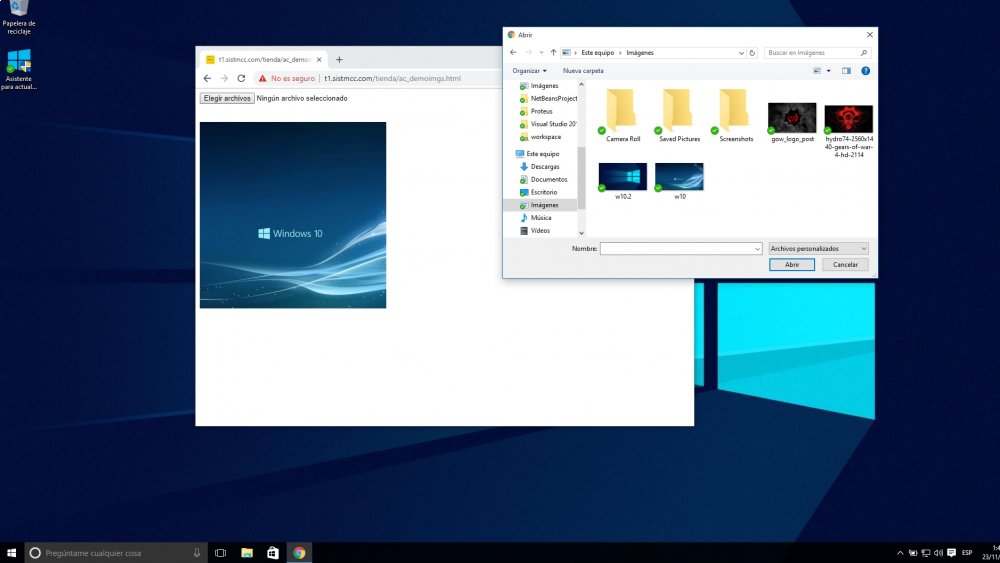
Task: Close the t1.sistmcc.com Chrome tab
Action: click(x=319, y=59)
